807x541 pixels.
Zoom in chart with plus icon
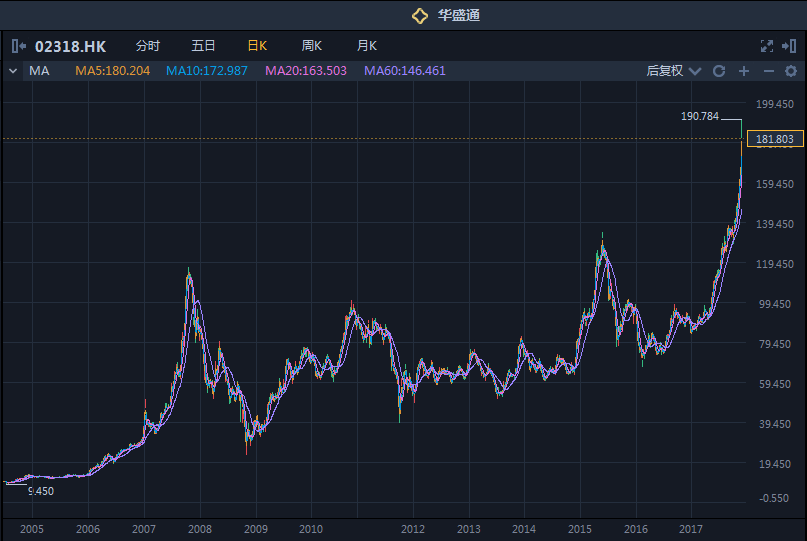point(743,71)
